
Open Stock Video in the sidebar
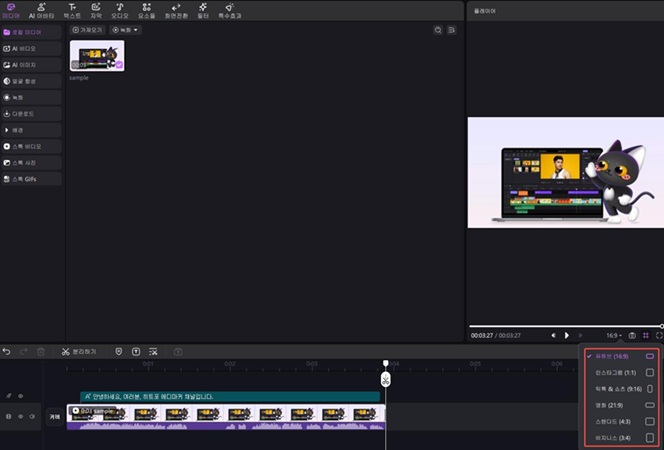31,146
